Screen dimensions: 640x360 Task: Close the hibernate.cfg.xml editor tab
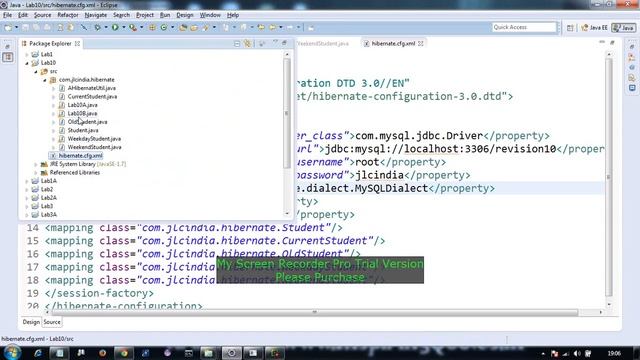[421, 43]
